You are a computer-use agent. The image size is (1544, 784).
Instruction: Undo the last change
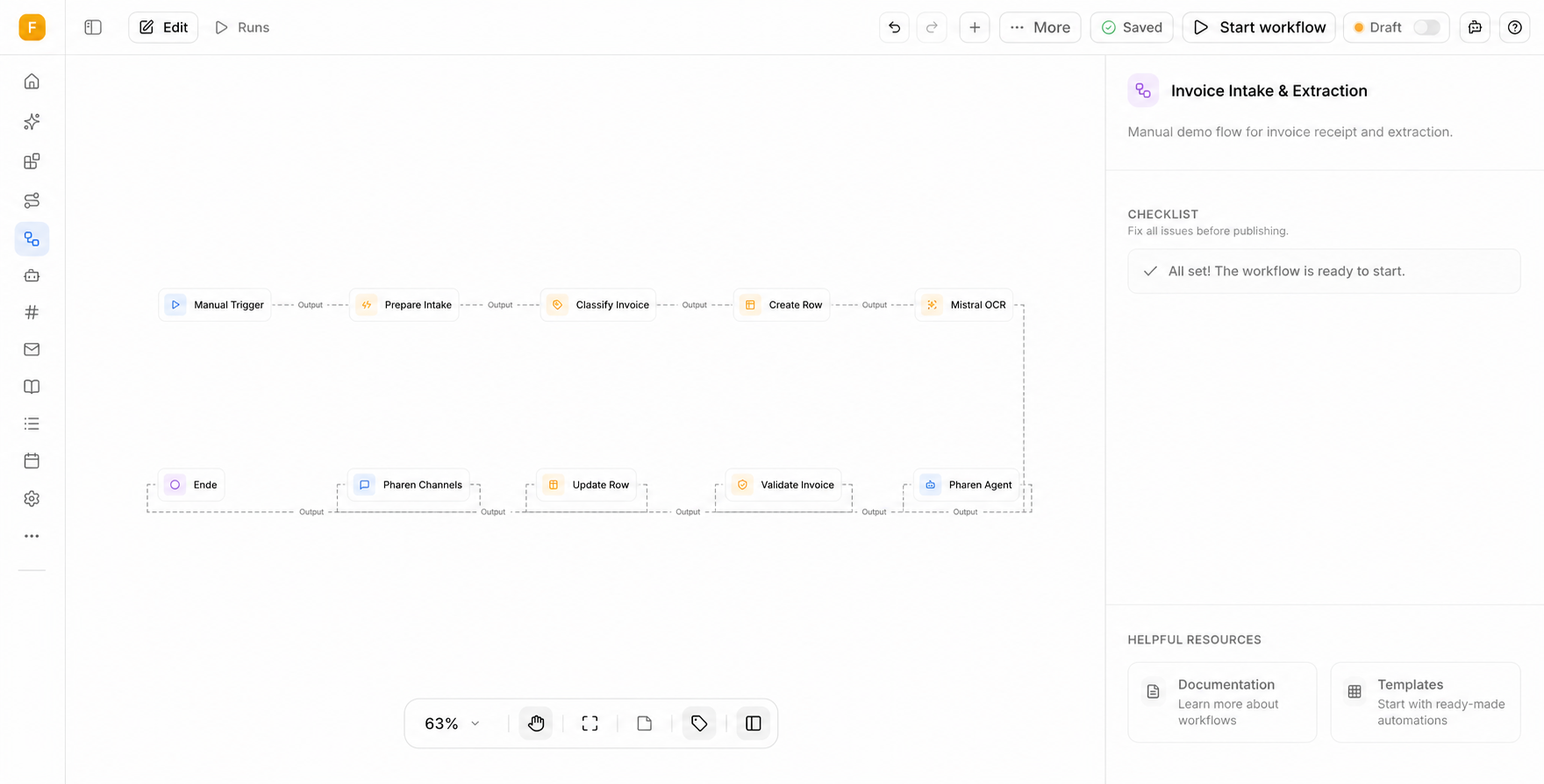tap(894, 27)
